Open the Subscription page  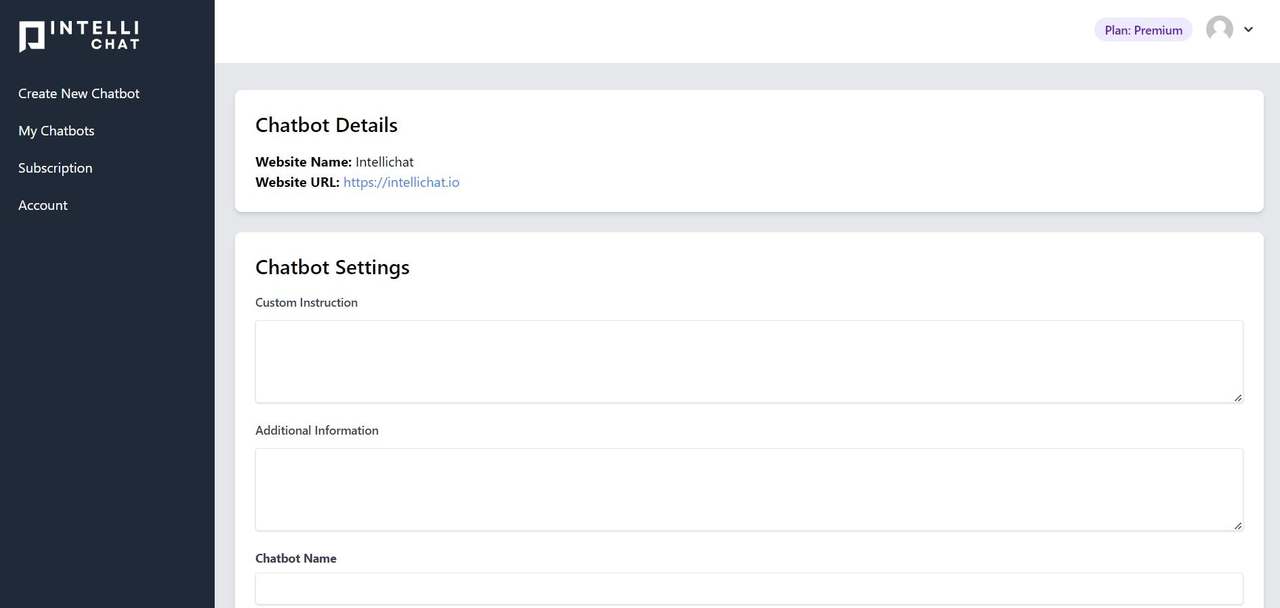tap(55, 168)
